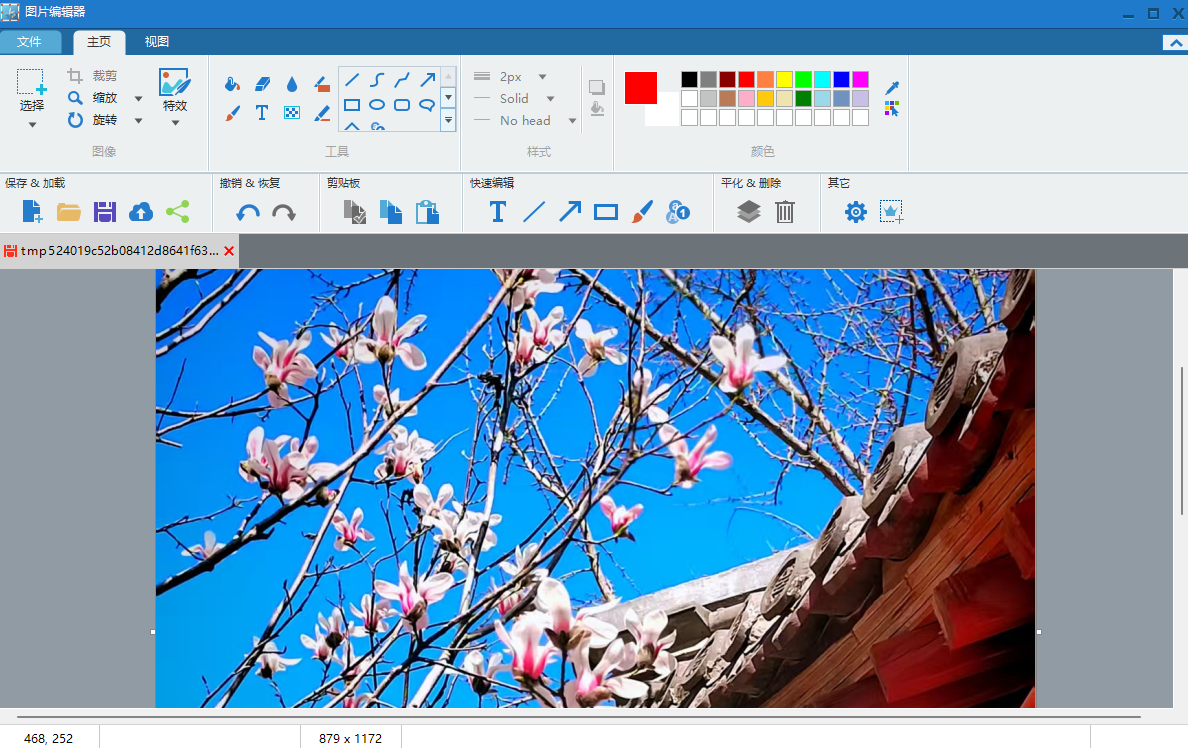
Task: Click the purple floppy-disk save icon
Action: [105, 211]
